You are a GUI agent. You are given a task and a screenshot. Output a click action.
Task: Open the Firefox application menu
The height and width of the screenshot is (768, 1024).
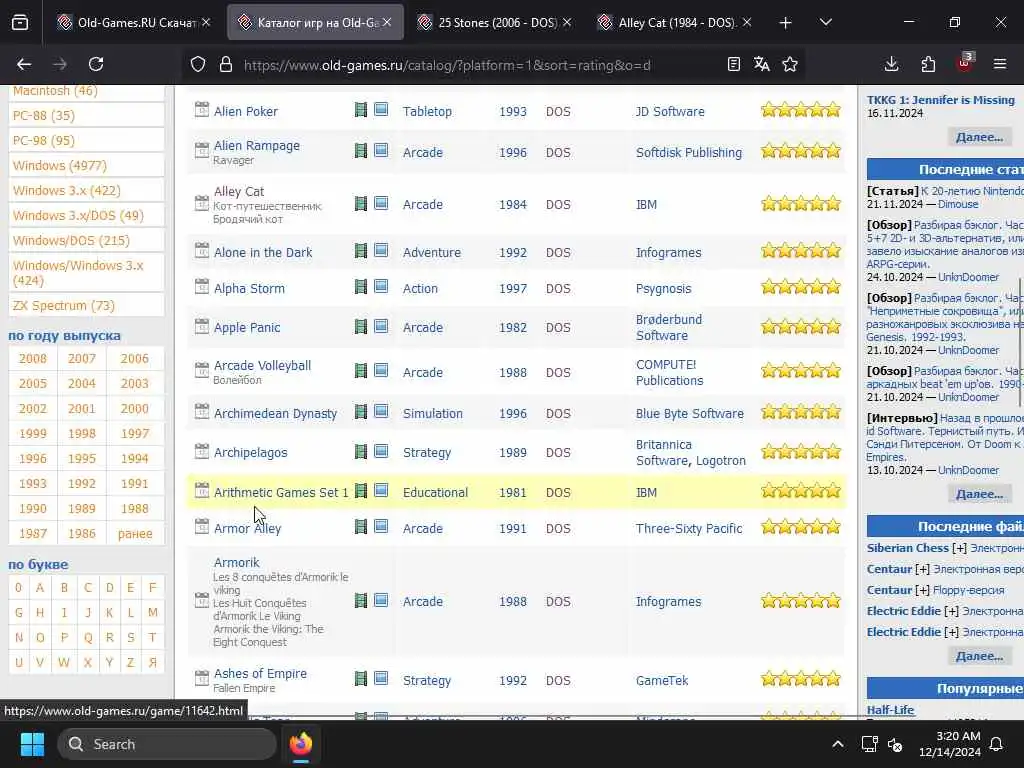(1000, 64)
